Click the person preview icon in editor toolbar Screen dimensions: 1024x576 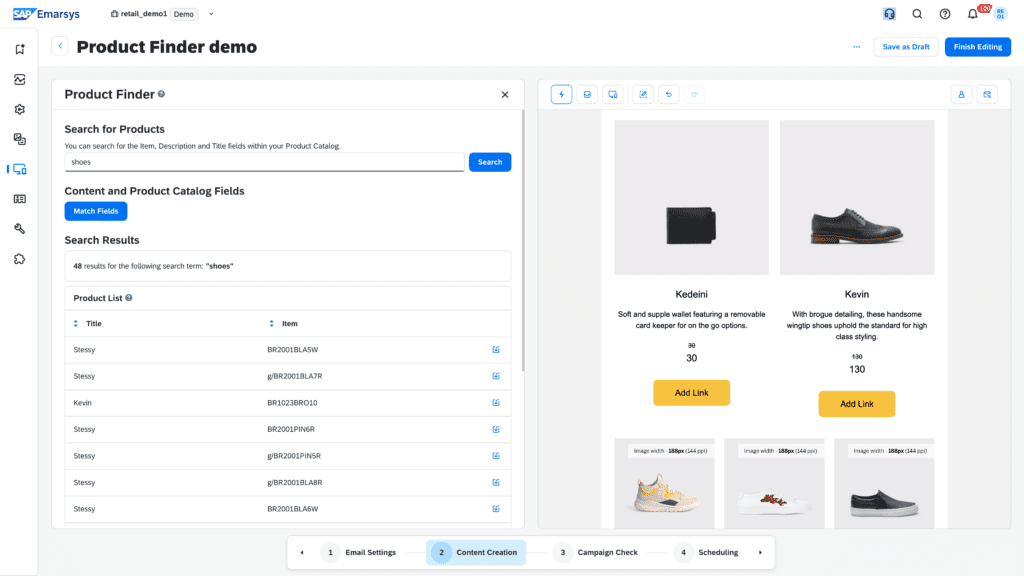coord(961,94)
